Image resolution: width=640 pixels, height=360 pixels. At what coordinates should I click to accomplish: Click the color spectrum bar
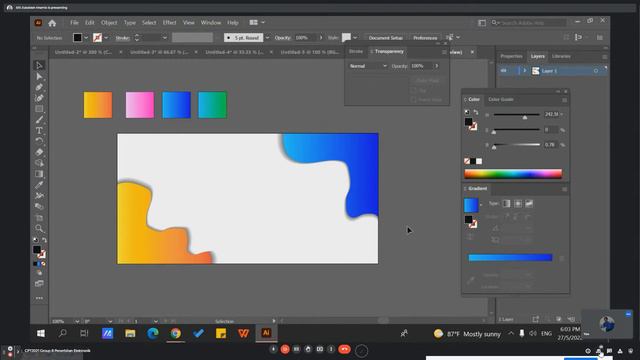[513, 174]
